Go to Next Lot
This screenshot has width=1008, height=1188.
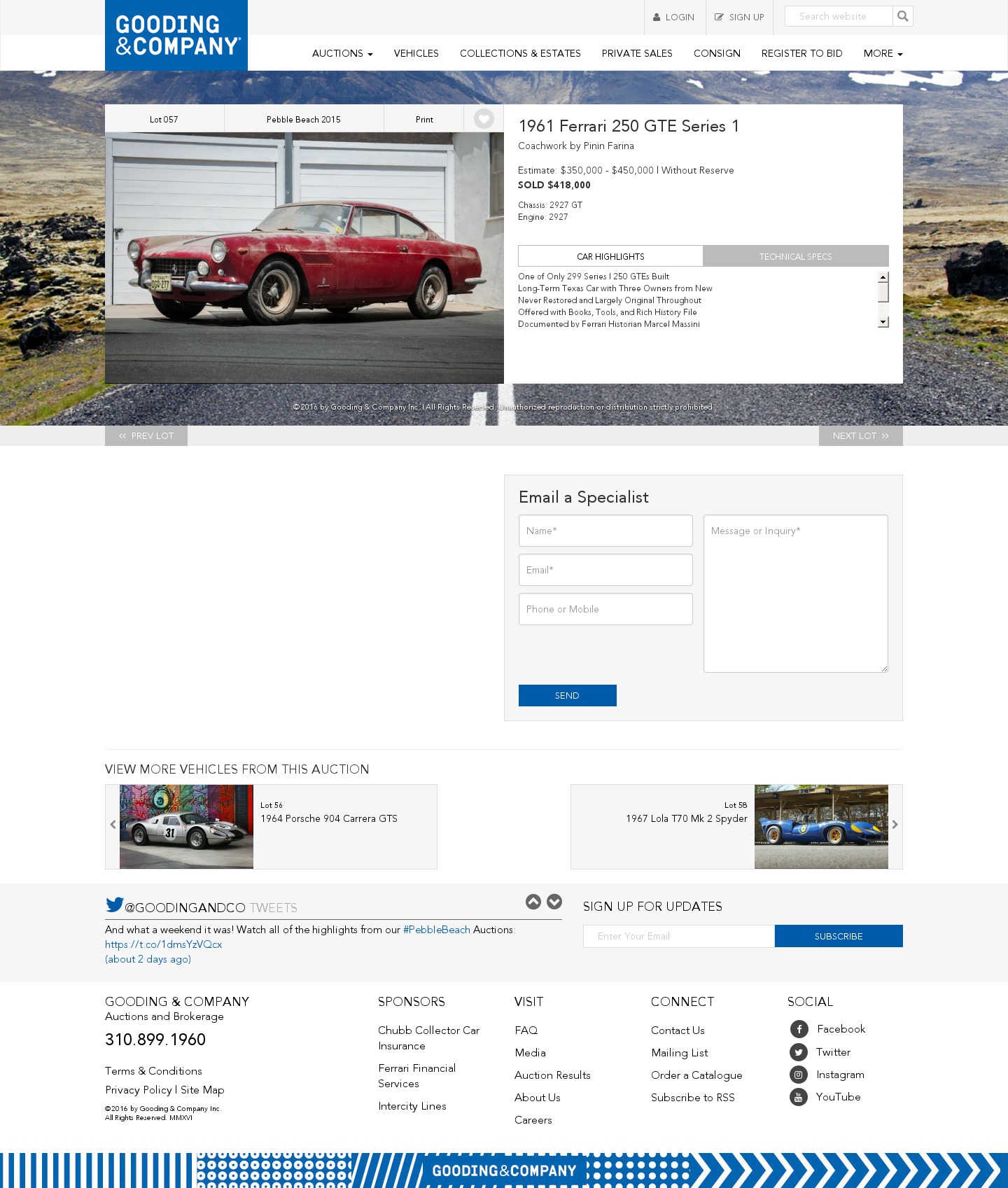[861, 435]
